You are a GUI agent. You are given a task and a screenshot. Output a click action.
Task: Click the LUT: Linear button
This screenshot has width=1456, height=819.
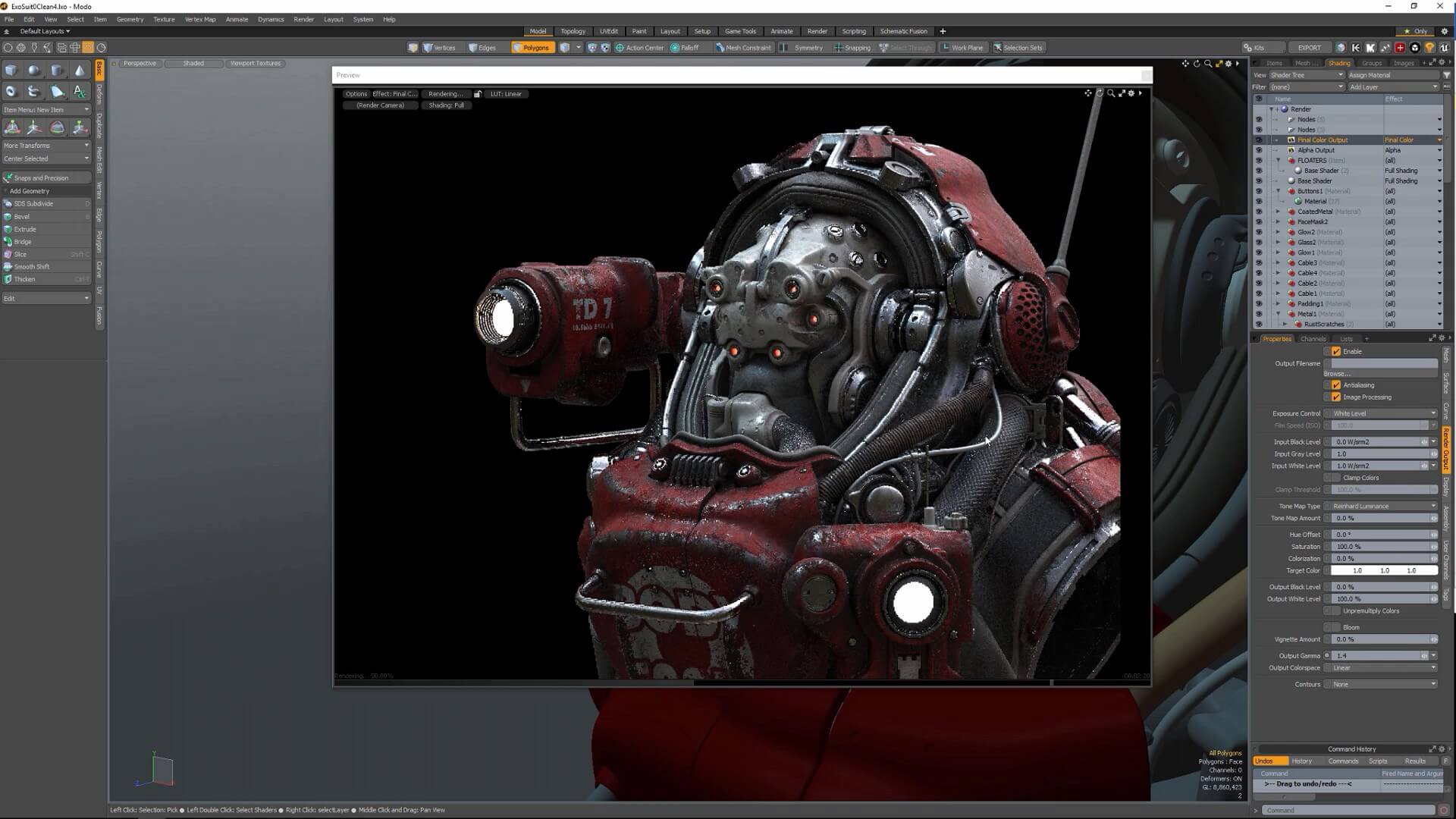506,94
